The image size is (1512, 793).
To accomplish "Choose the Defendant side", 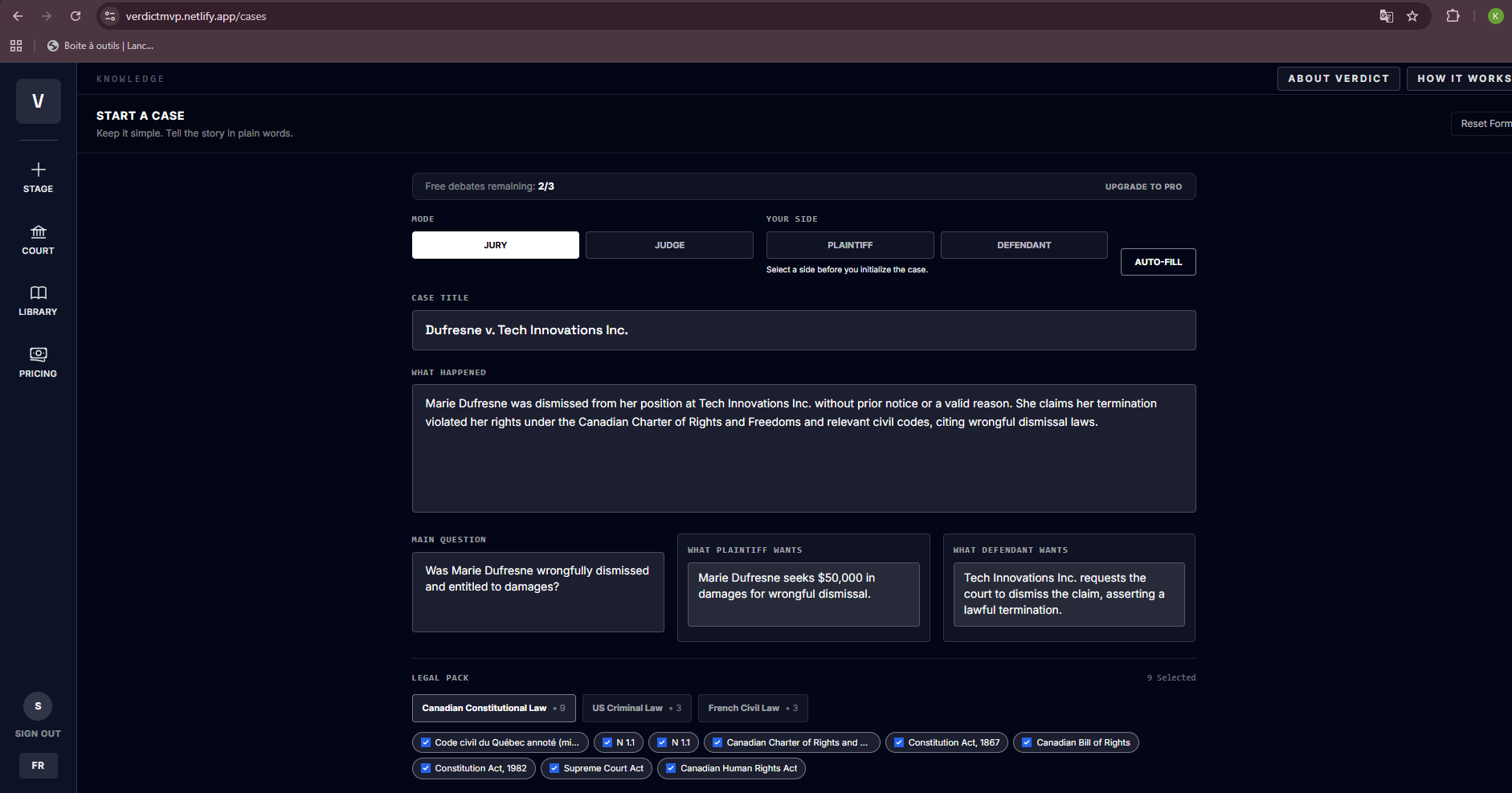I will pos(1024,245).
